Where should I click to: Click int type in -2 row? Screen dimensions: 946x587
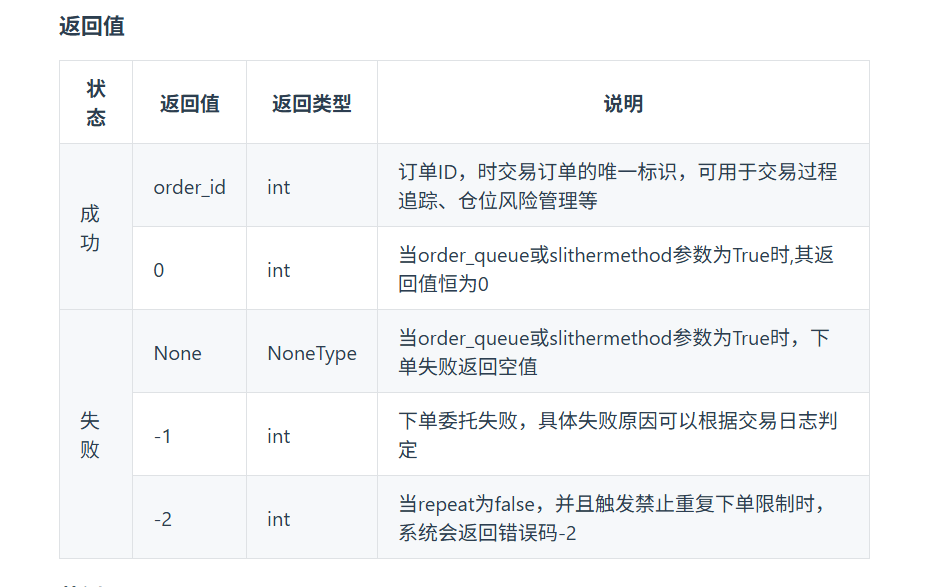278,519
